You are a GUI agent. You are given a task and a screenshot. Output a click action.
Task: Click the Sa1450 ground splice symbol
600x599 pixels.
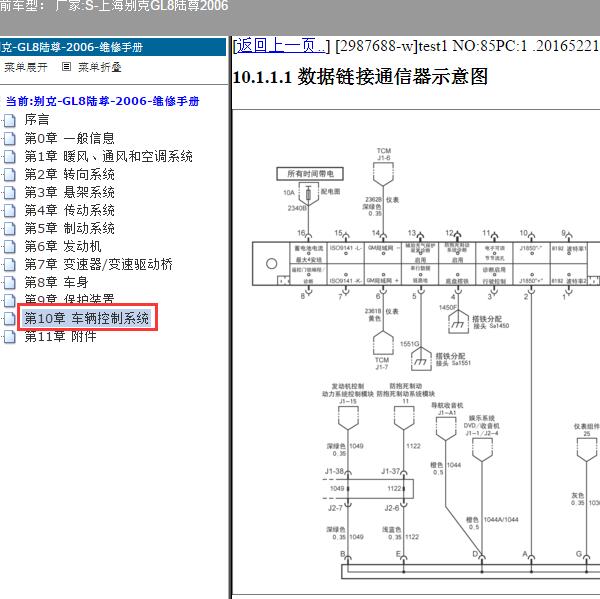click(458, 322)
